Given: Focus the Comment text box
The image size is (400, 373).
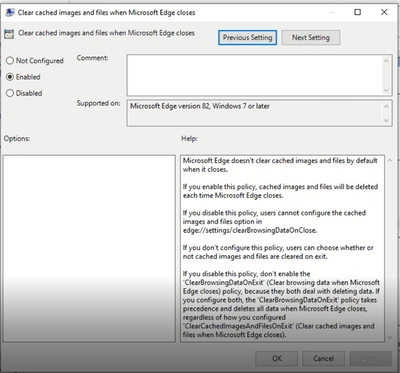Looking at the screenshot, I should pos(254,75).
